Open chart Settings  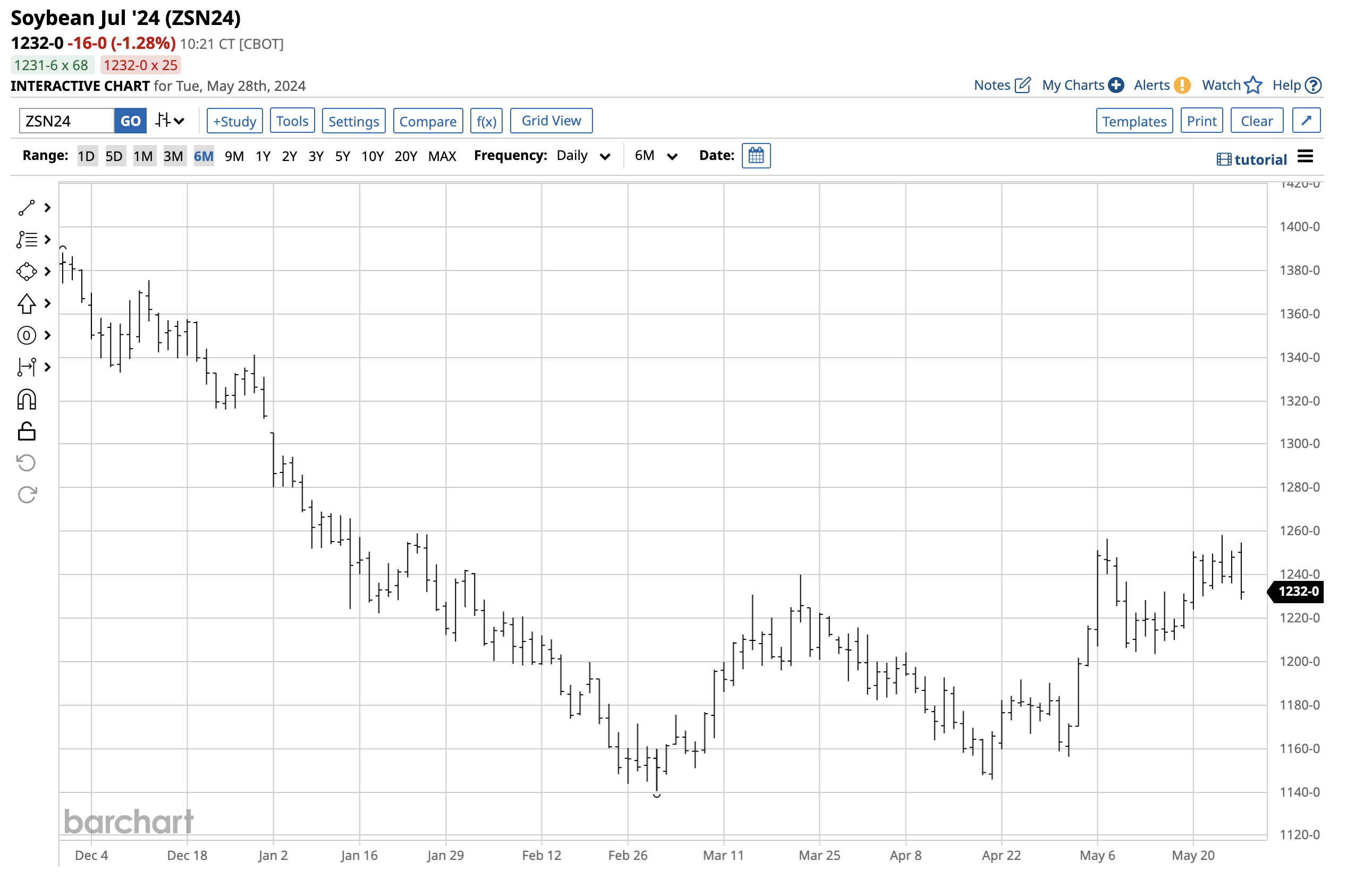coord(354,121)
